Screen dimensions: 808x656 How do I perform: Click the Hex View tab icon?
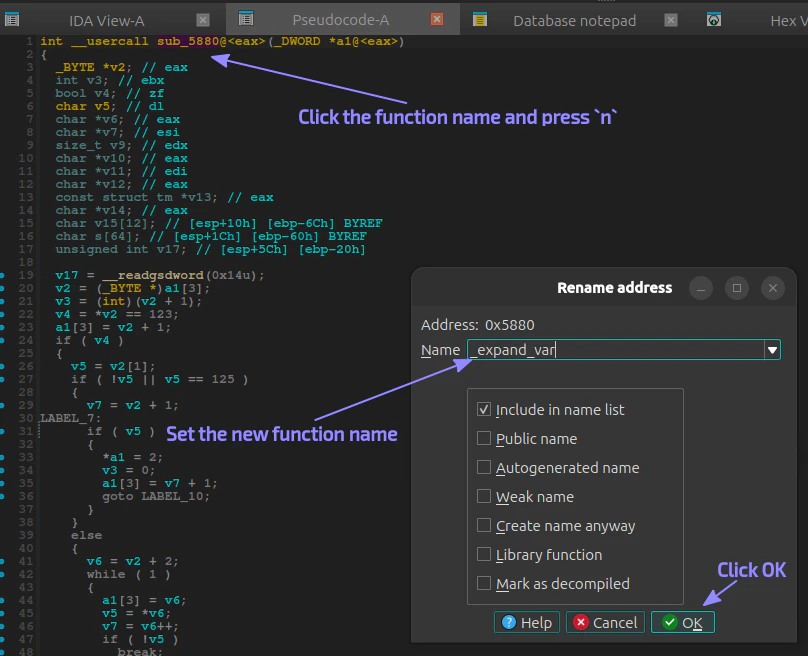pyautogui.click(x=714, y=20)
